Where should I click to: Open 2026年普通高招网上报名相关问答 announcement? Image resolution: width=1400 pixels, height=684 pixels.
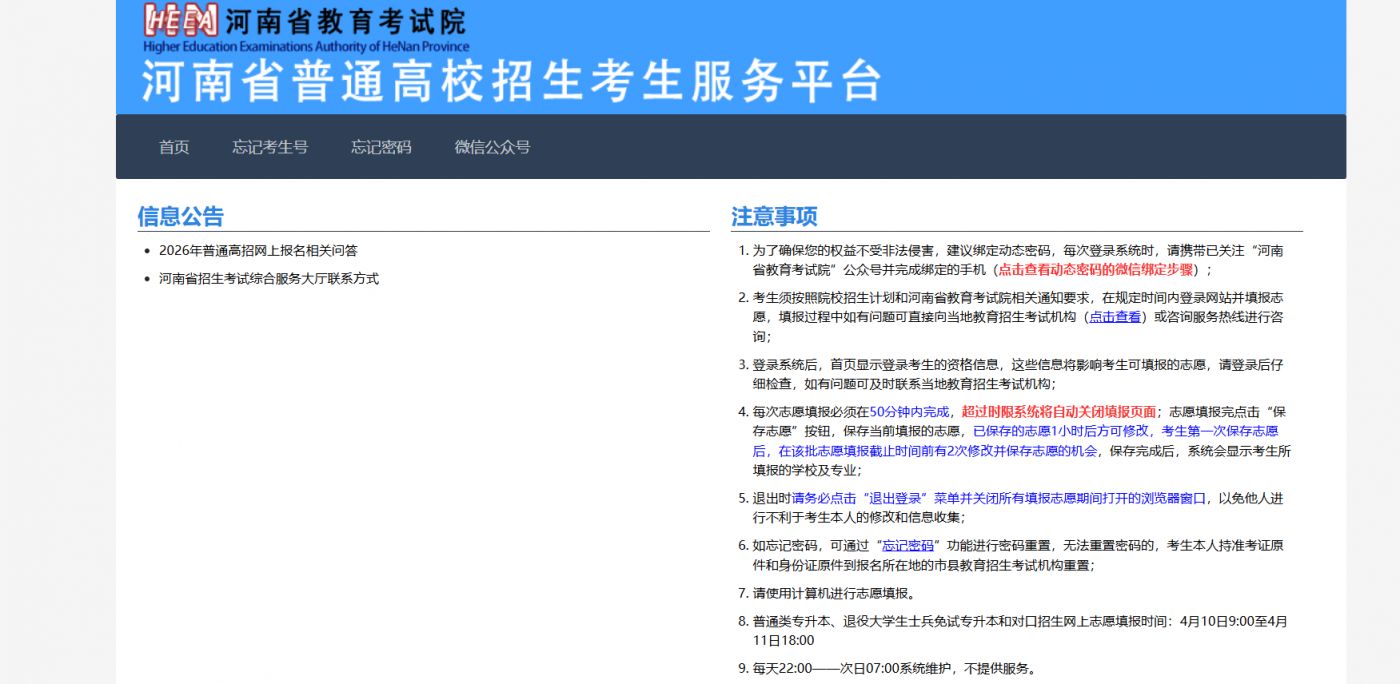258,251
